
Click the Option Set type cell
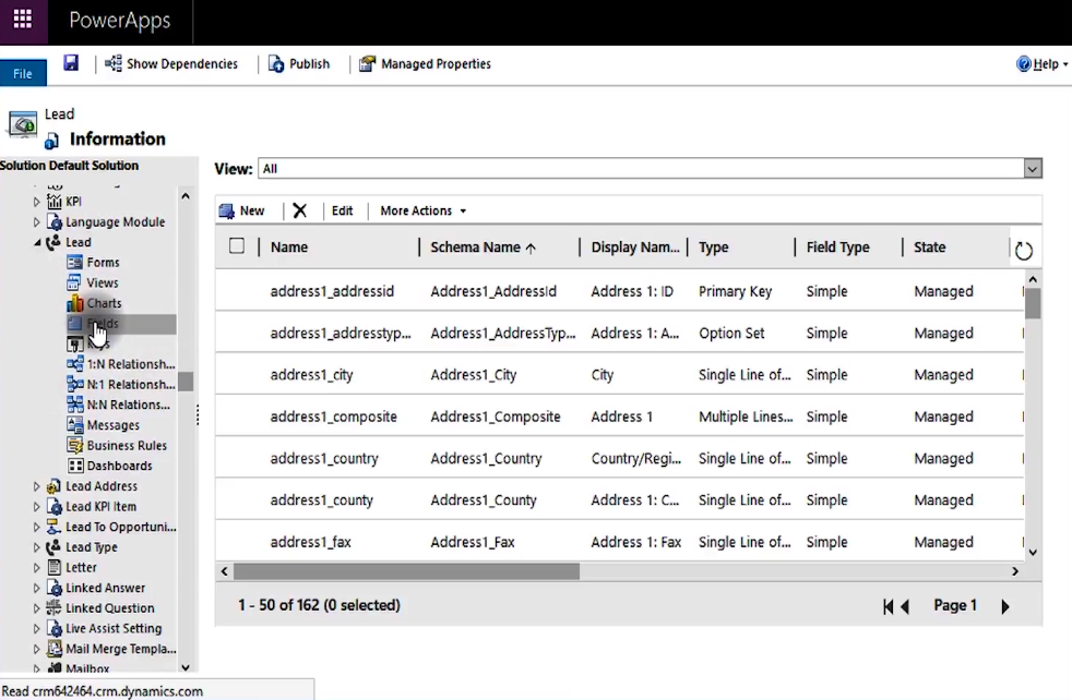[732, 333]
